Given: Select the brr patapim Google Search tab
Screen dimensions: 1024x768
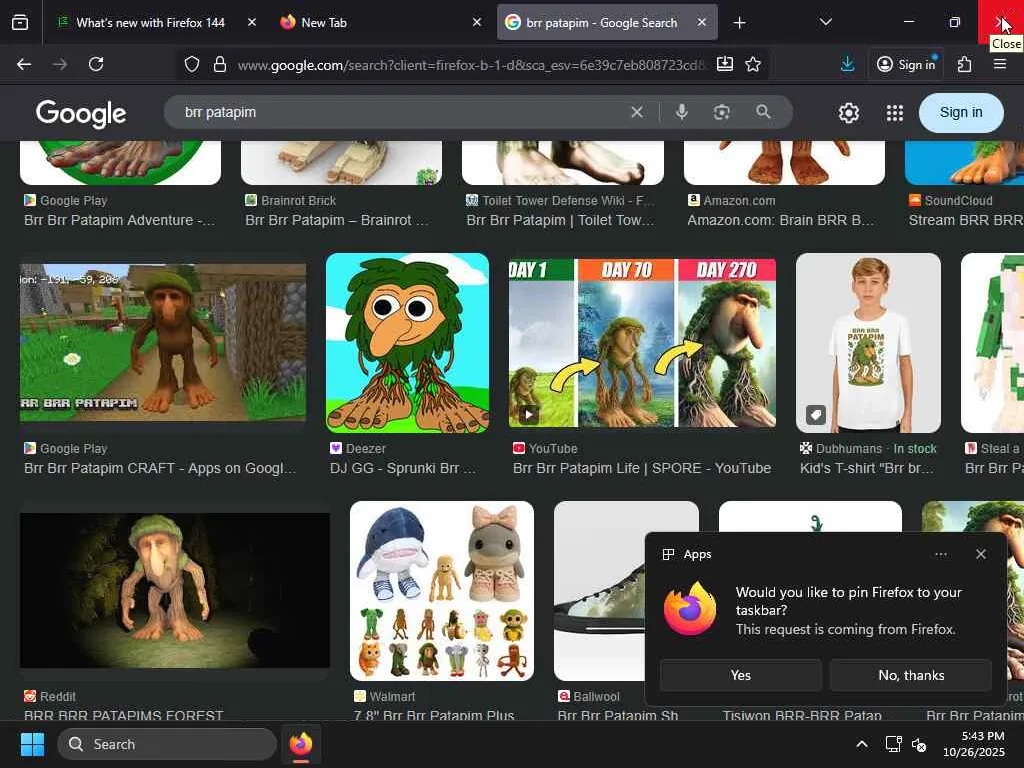Looking at the screenshot, I should 601,22.
